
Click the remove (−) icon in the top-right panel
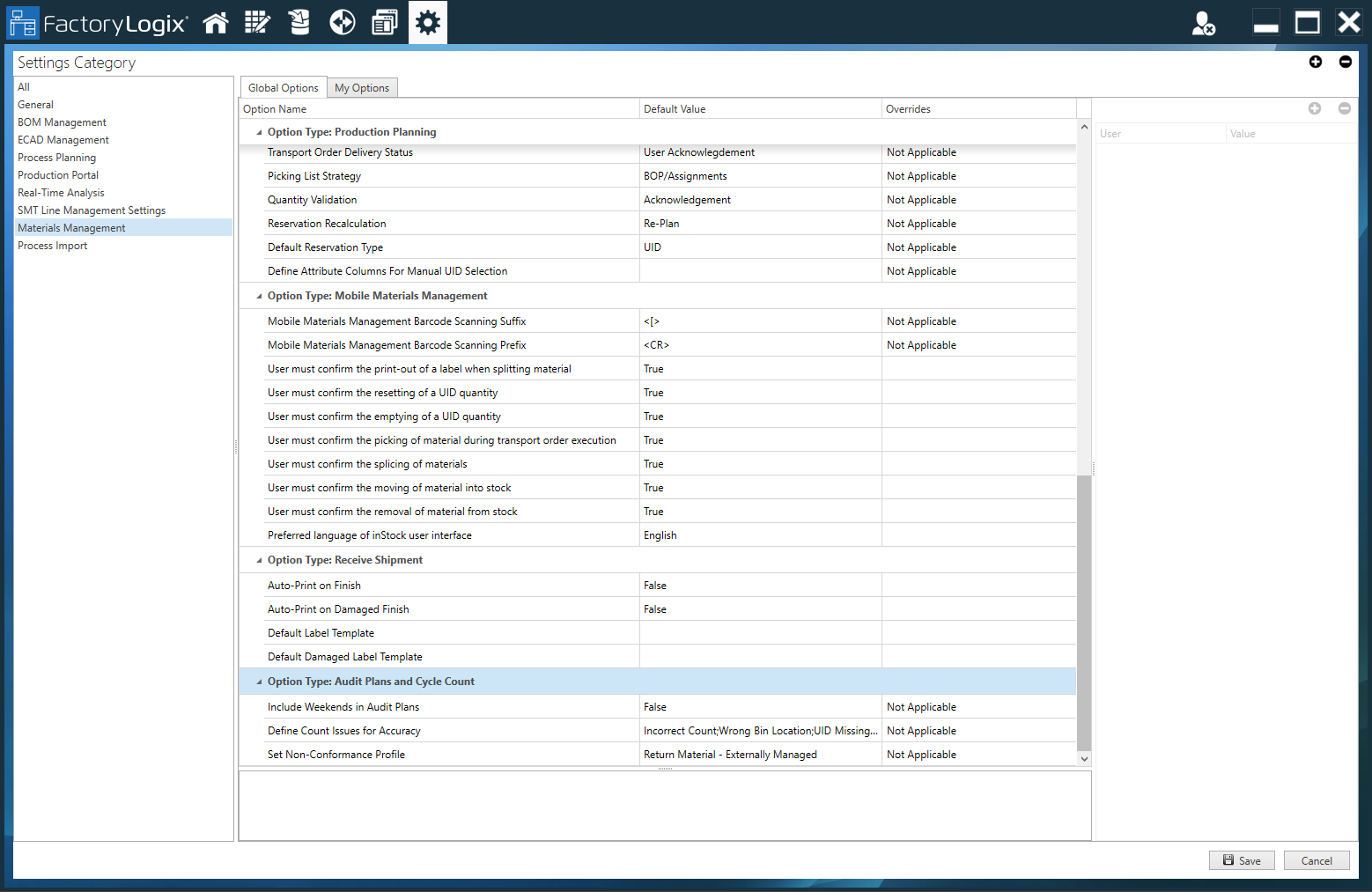click(1346, 62)
